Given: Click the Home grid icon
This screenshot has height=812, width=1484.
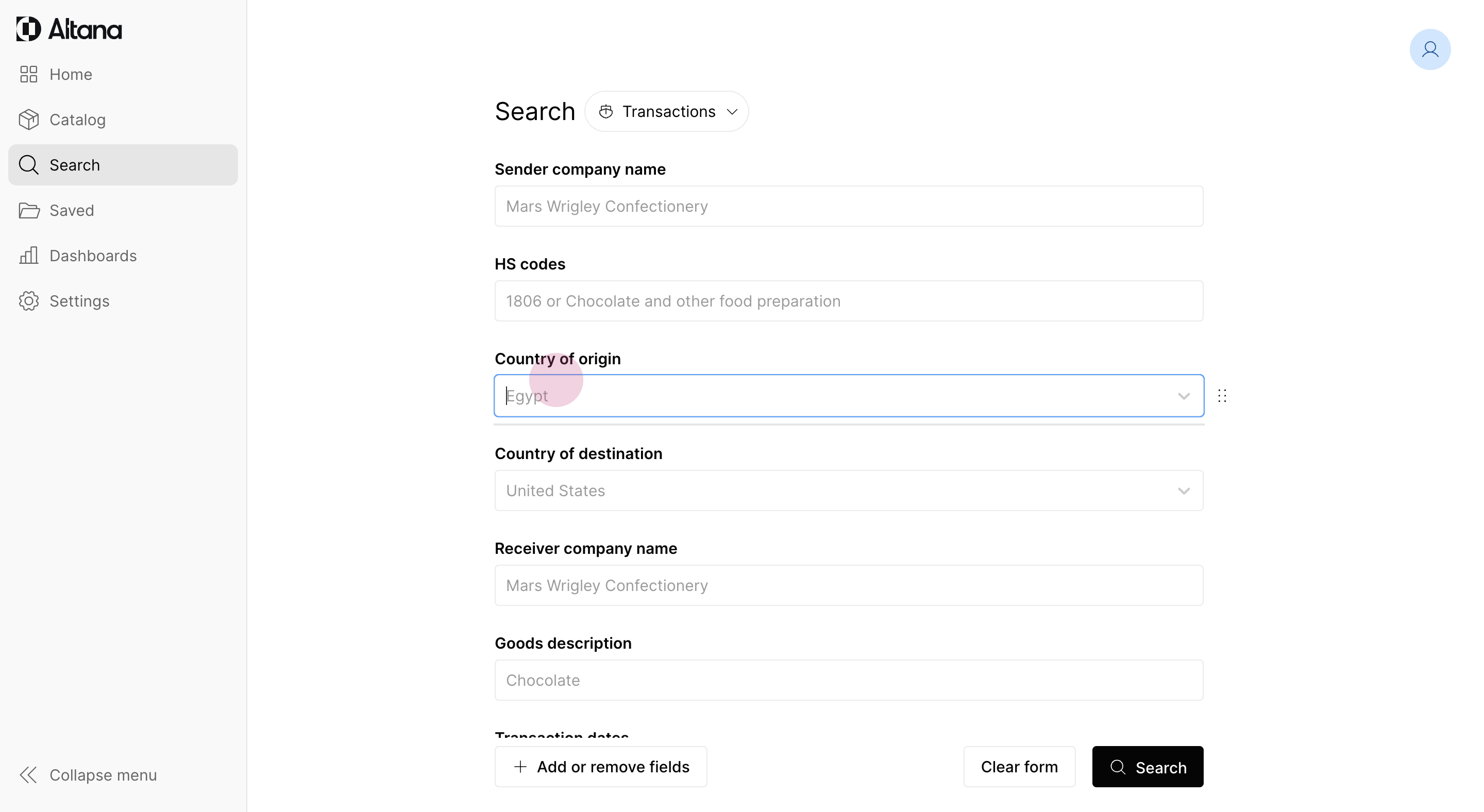Looking at the screenshot, I should tap(28, 74).
